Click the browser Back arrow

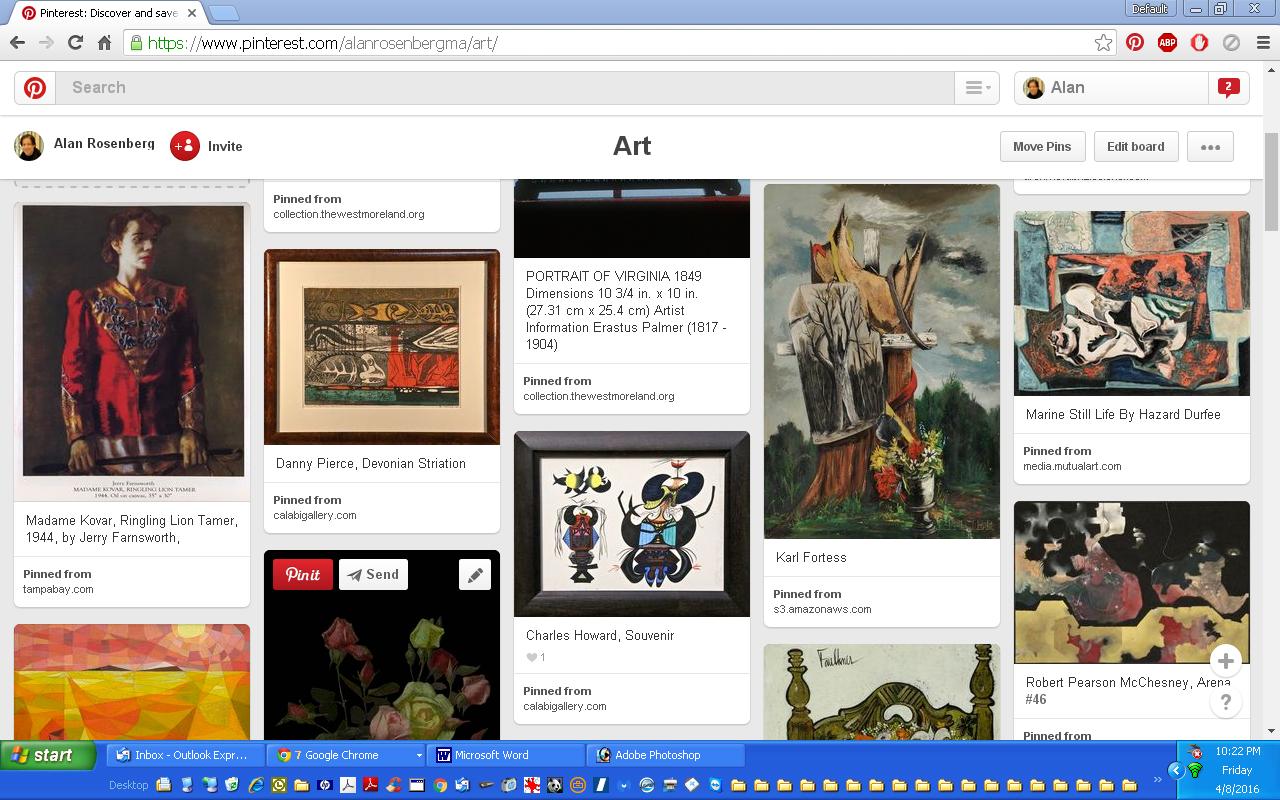click(x=17, y=43)
